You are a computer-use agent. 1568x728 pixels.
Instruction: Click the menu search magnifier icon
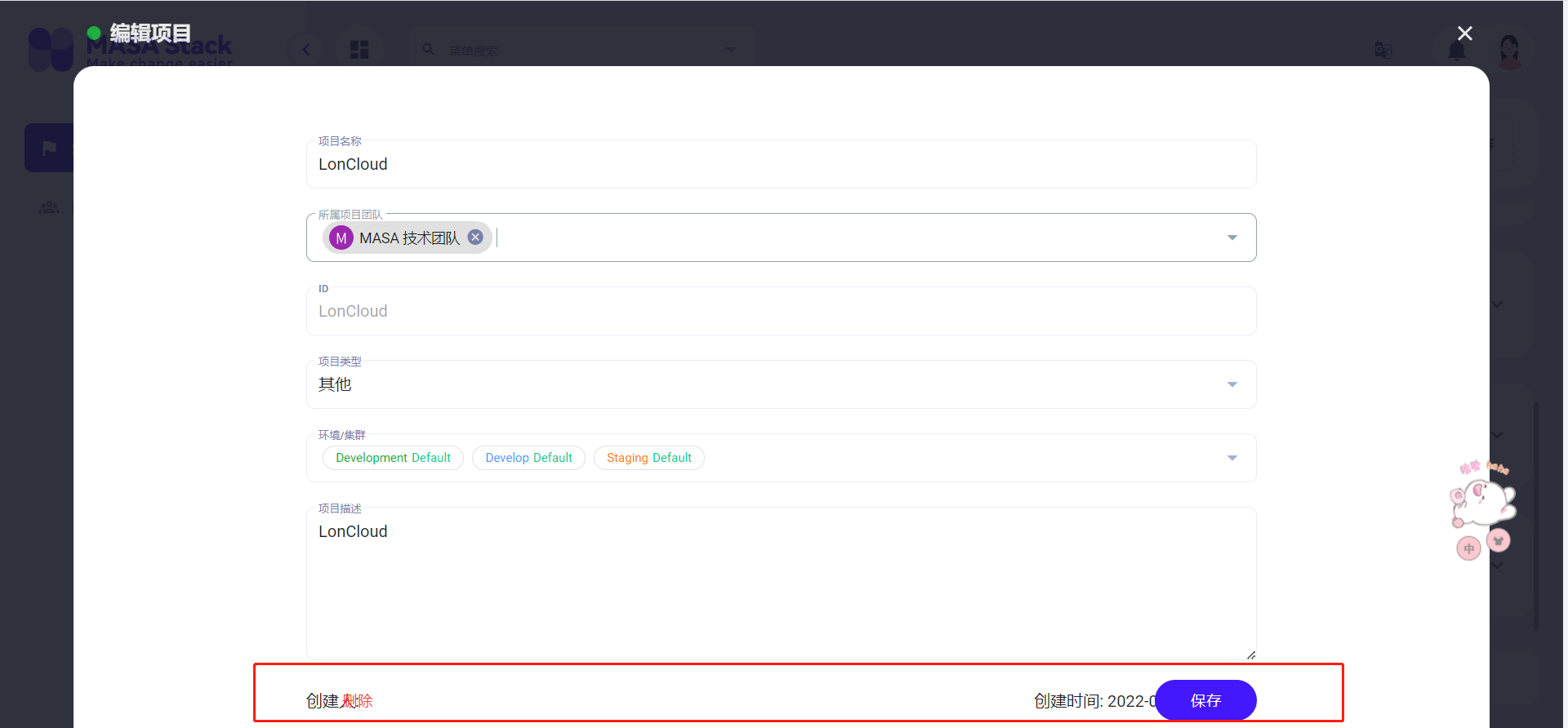pos(428,50)
